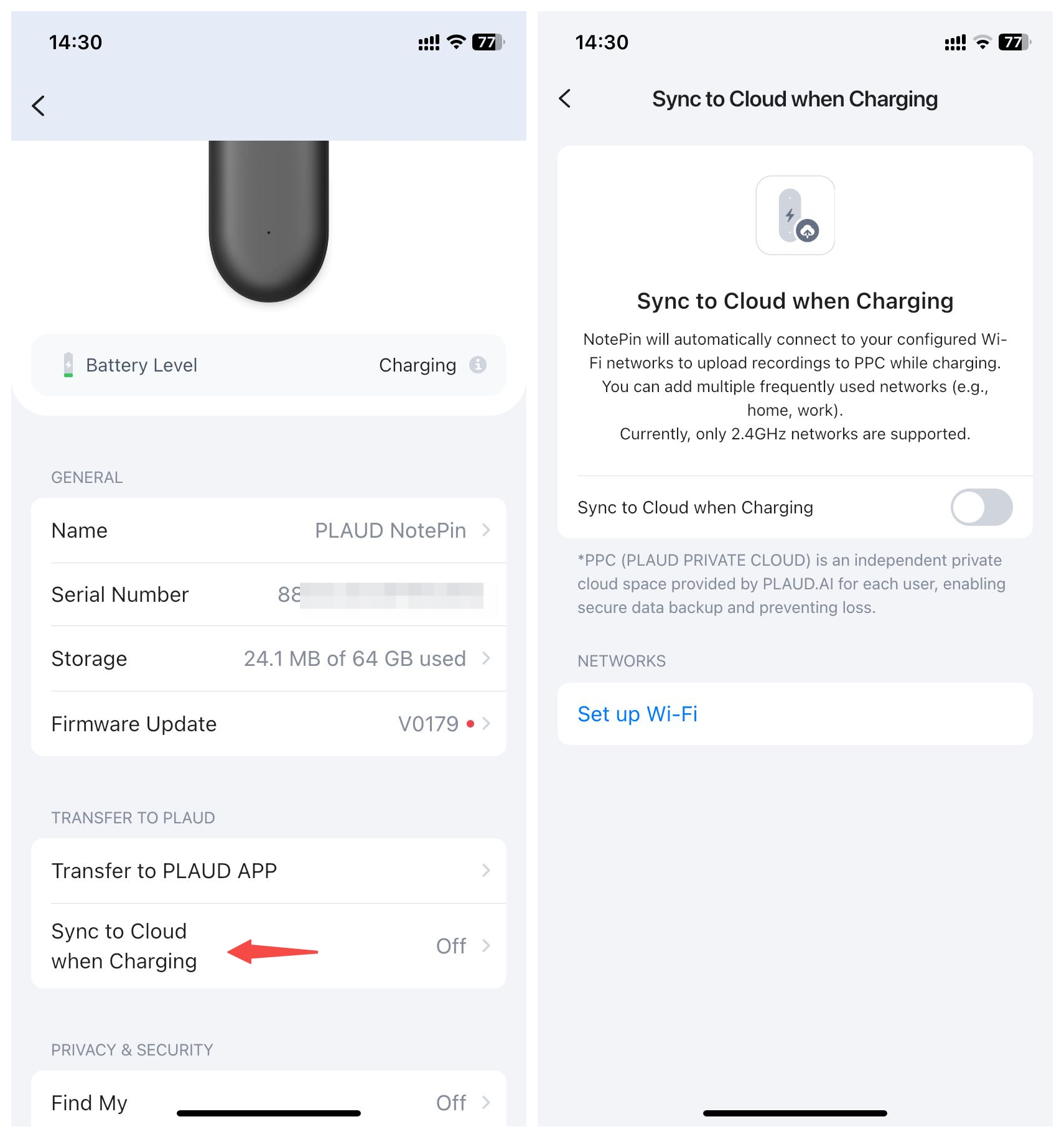Enable Sync to Cloud when Charging switch

click(x=981, y=507)
